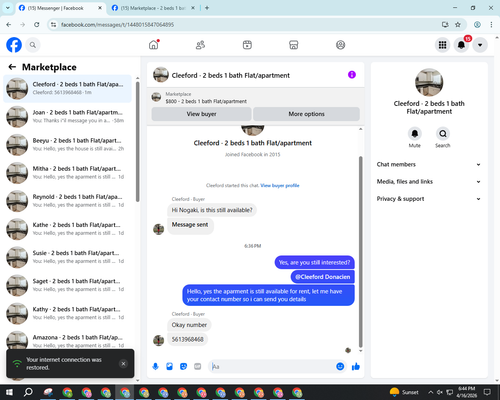Open the emoji picker smiley icon
The width and height of the screenshot is (500, 400).
pyautogui.click(x=340, y=367)
